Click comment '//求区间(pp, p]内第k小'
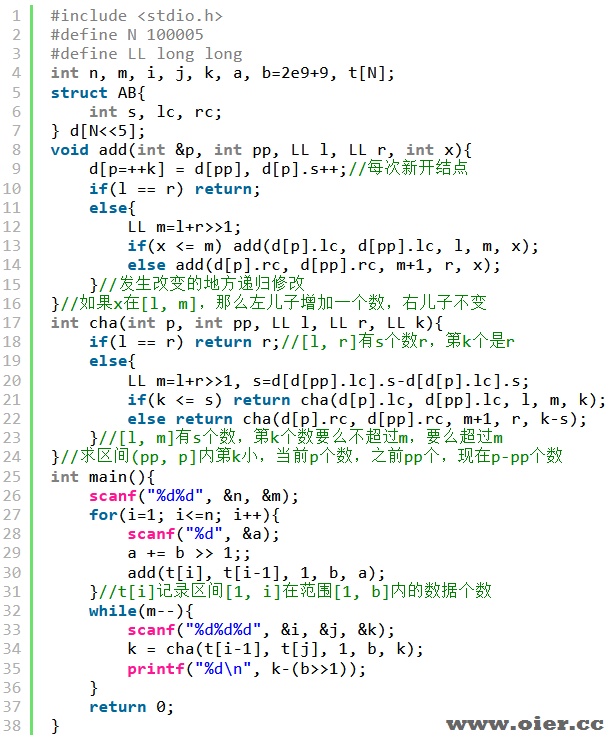Image resolution: width=613 pixels, height=738 pixels. (312, 456)
